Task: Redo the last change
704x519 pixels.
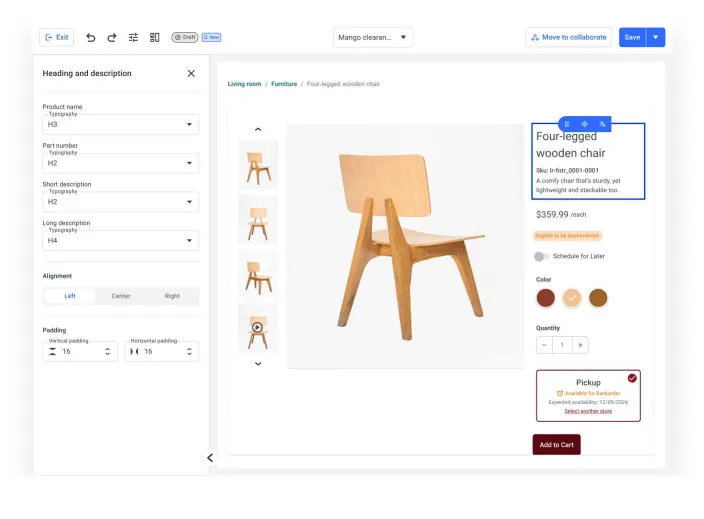Action: pyautogui.click(x=112, y=37)
